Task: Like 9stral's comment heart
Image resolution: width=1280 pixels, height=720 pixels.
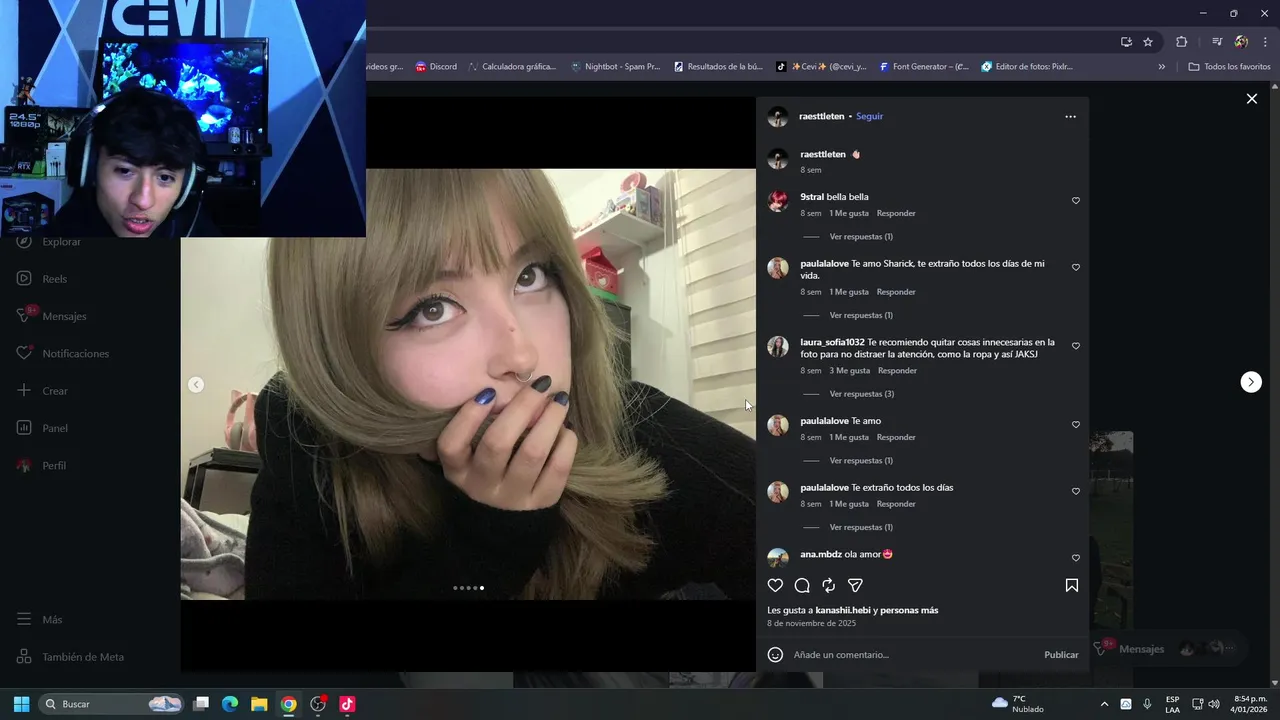Action: [x=1076, y=201]
